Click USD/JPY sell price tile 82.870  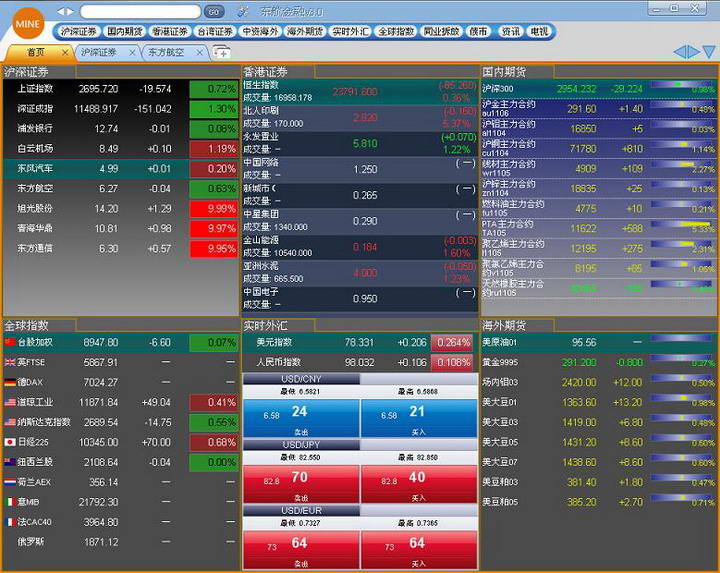click(x=301, y=484)
